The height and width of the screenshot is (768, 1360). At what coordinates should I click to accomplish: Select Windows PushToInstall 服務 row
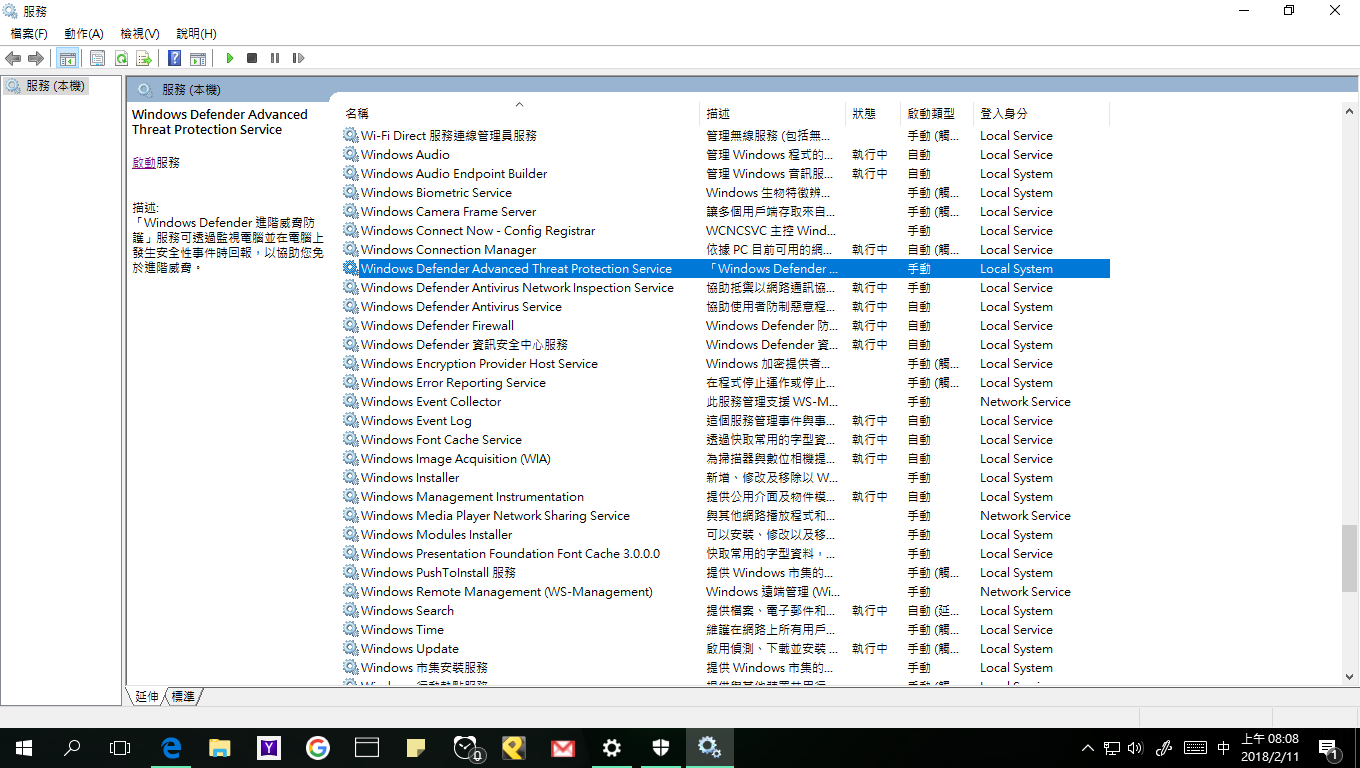(725, 572)
